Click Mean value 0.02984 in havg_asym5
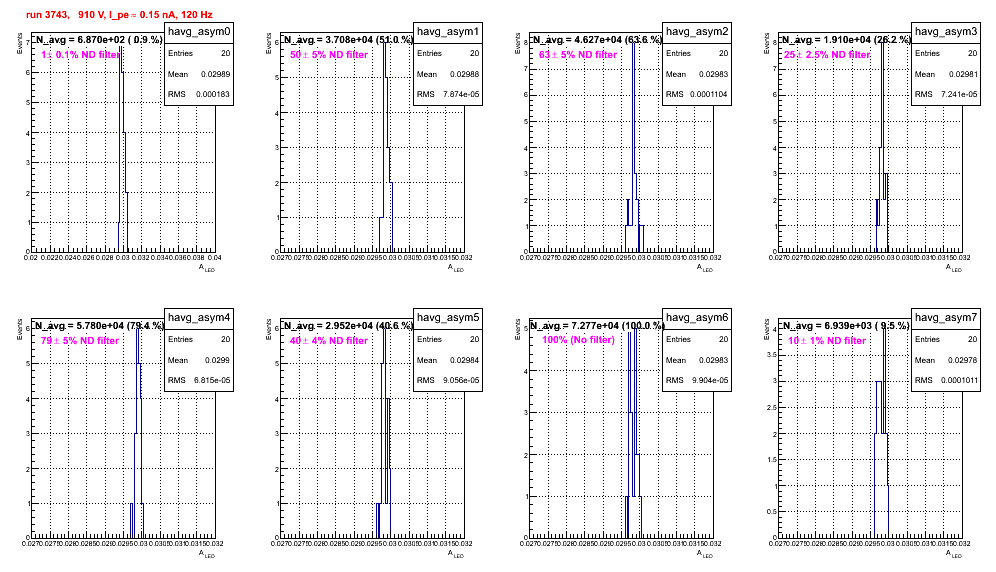 464,360
